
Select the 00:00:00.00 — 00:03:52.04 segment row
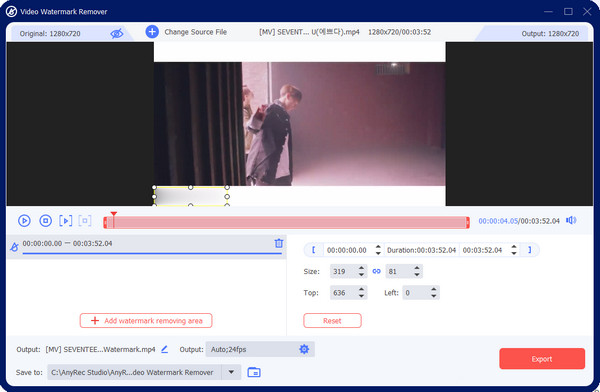pyautogui.click(x=147, y=247)
